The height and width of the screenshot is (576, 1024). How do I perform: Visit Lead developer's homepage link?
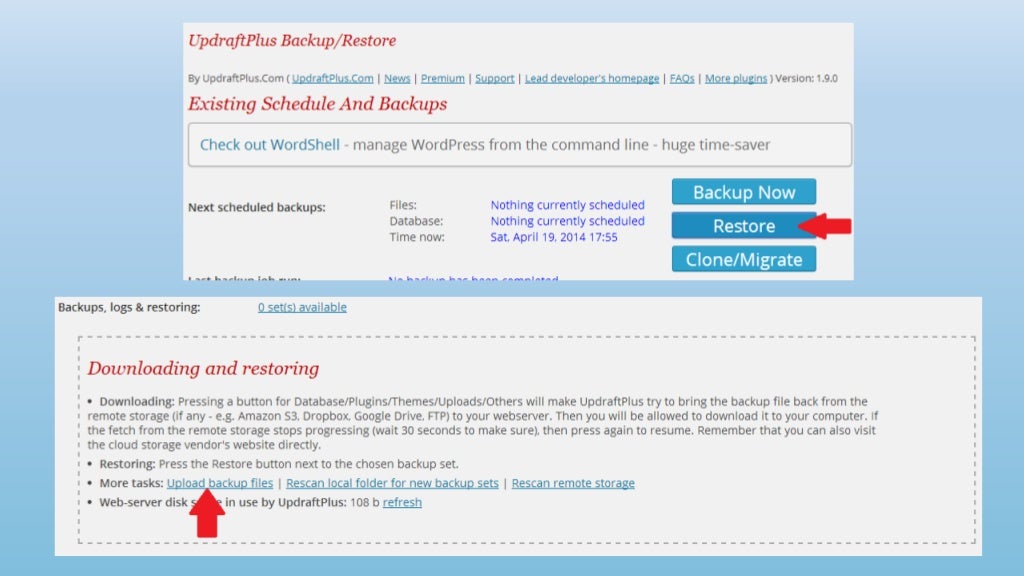592,78
